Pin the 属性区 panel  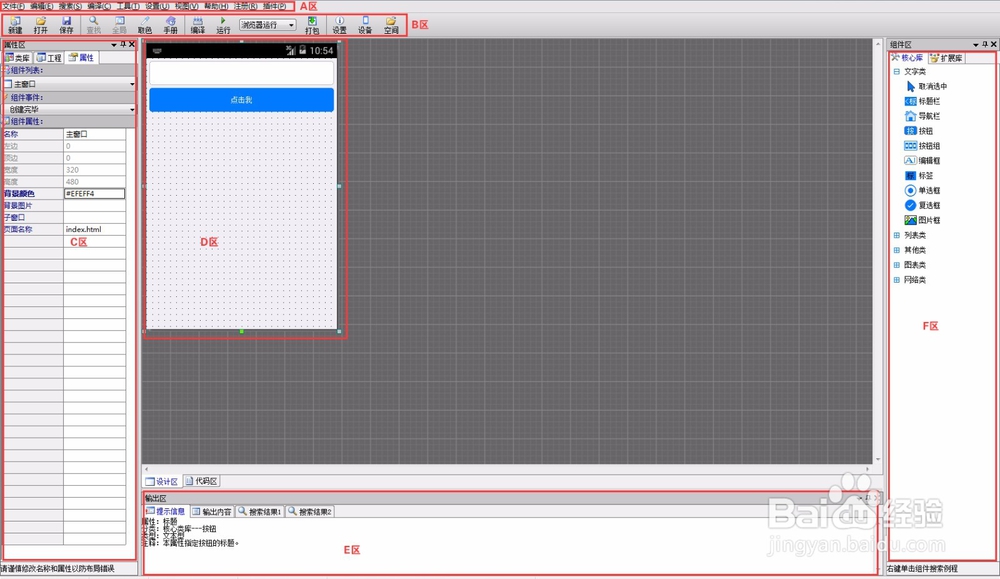[x=123, y=45]
